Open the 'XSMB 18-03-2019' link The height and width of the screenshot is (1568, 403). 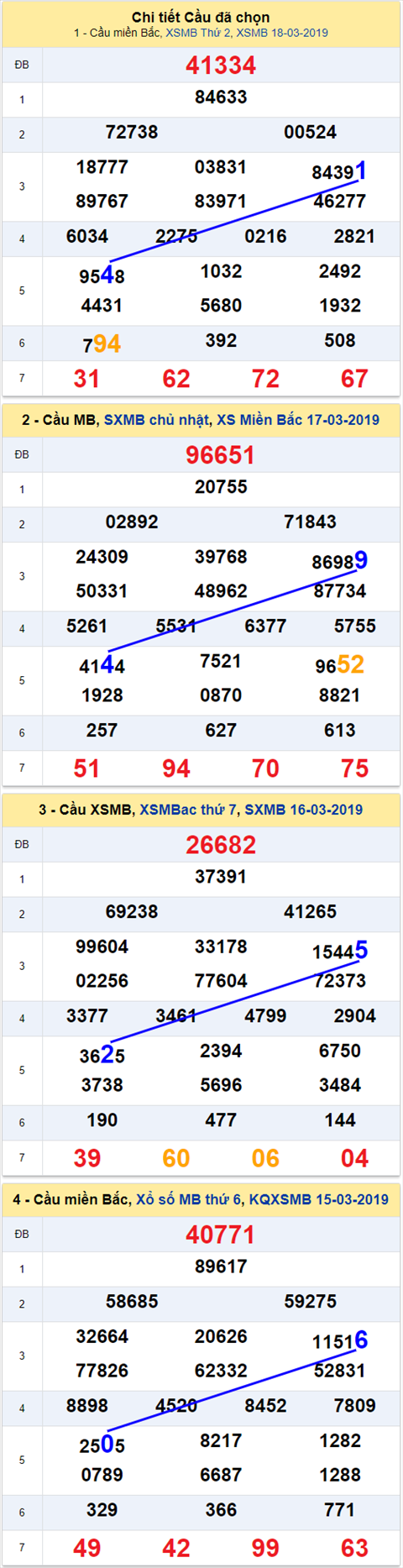coord(282,33)
